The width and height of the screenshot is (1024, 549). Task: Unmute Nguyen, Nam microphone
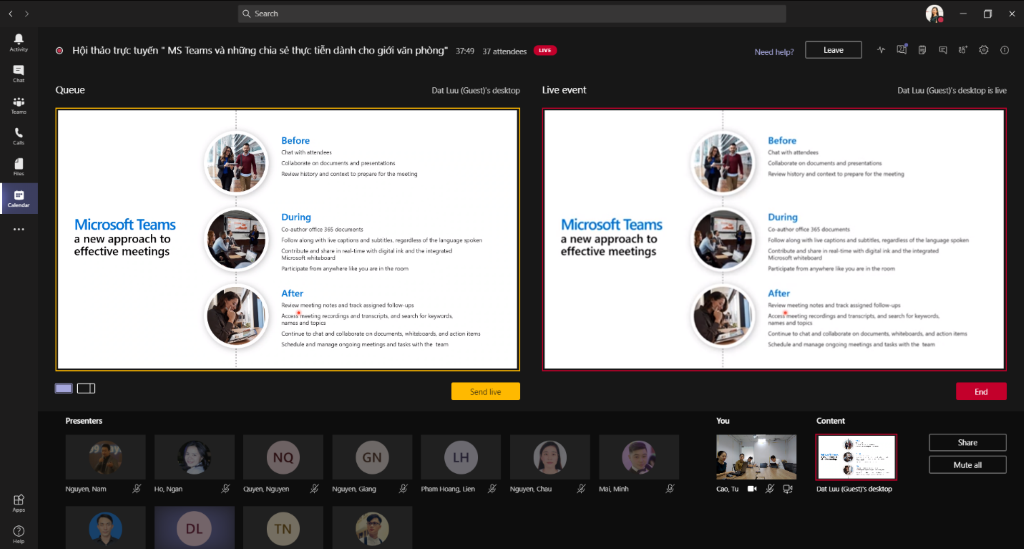136,488
